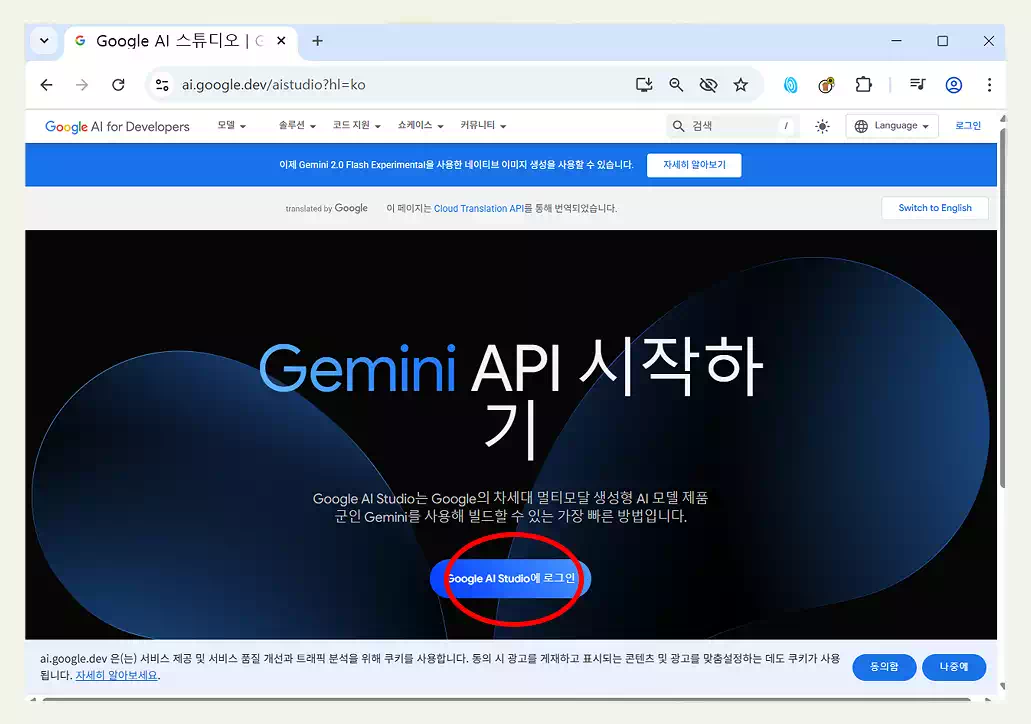The height and width of the screenshot is (724, 1031).
Task: Open a new browser tab with the plus icon
Action: tap(317, 41)
